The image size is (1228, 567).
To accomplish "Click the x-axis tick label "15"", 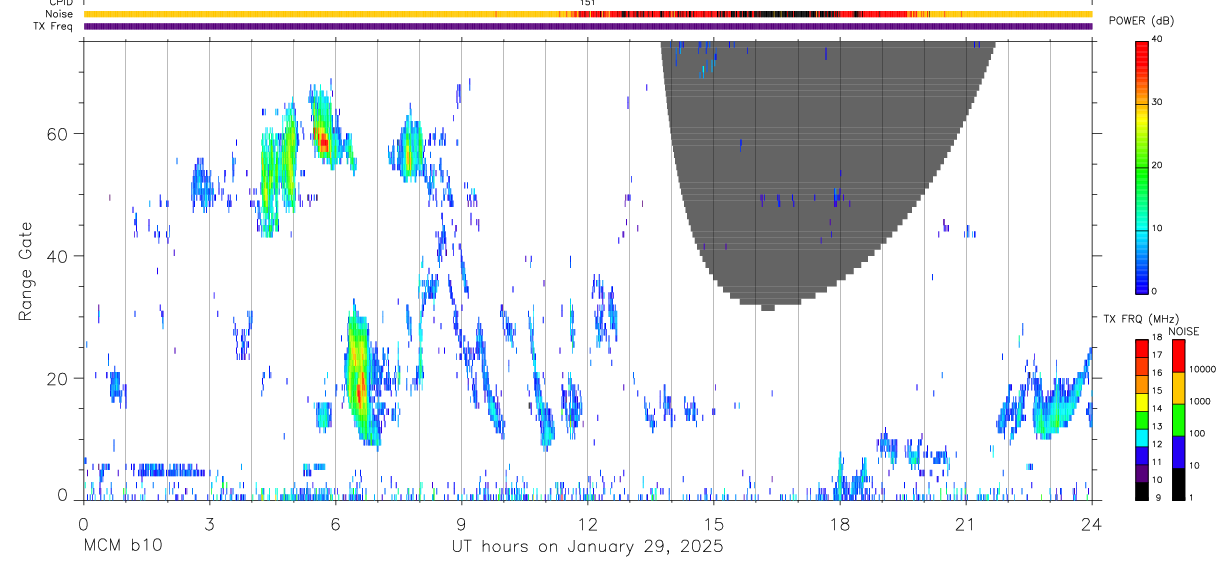I will [713, 524].
